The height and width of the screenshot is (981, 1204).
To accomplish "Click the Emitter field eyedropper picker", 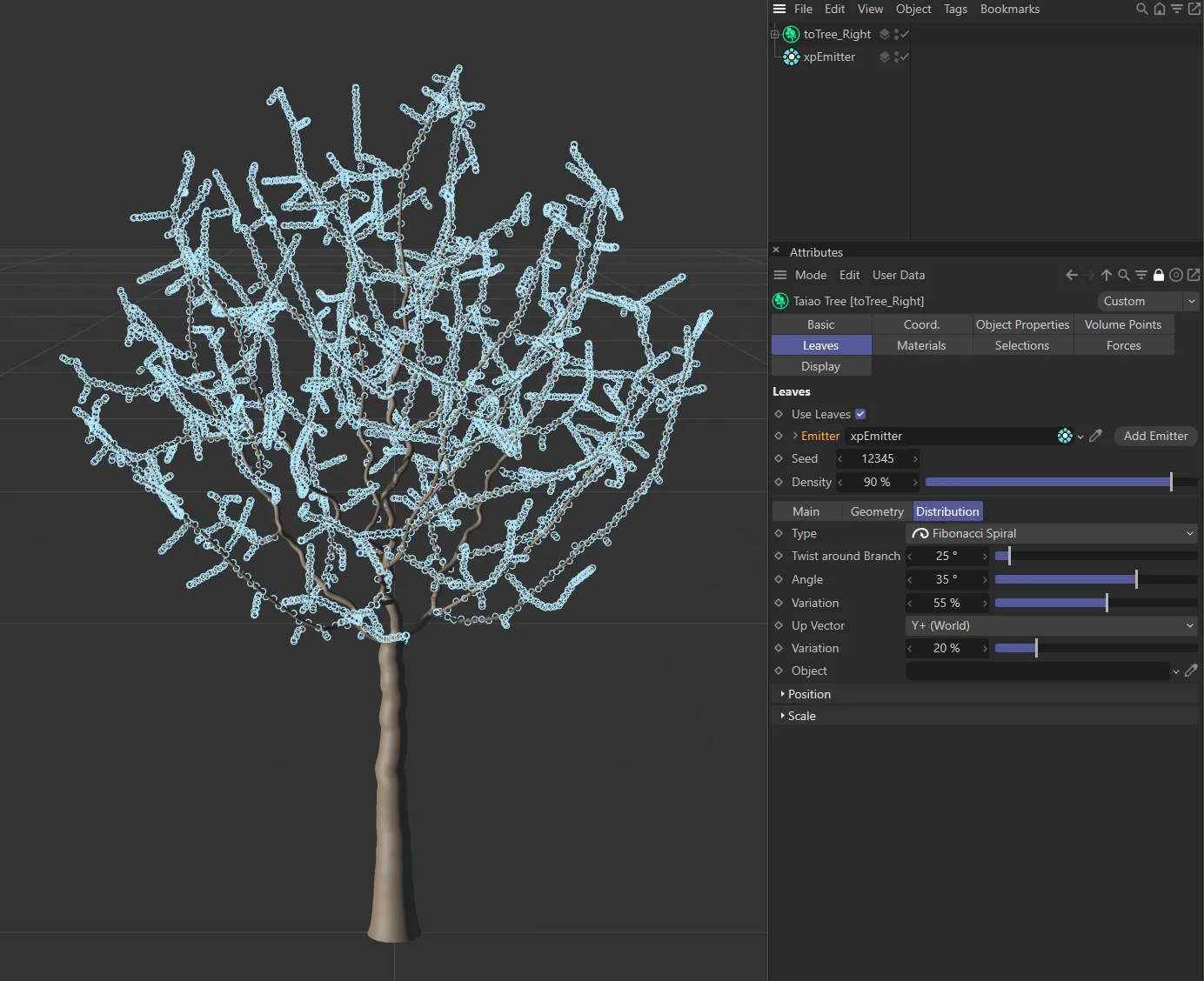I will coord(1095,436).
